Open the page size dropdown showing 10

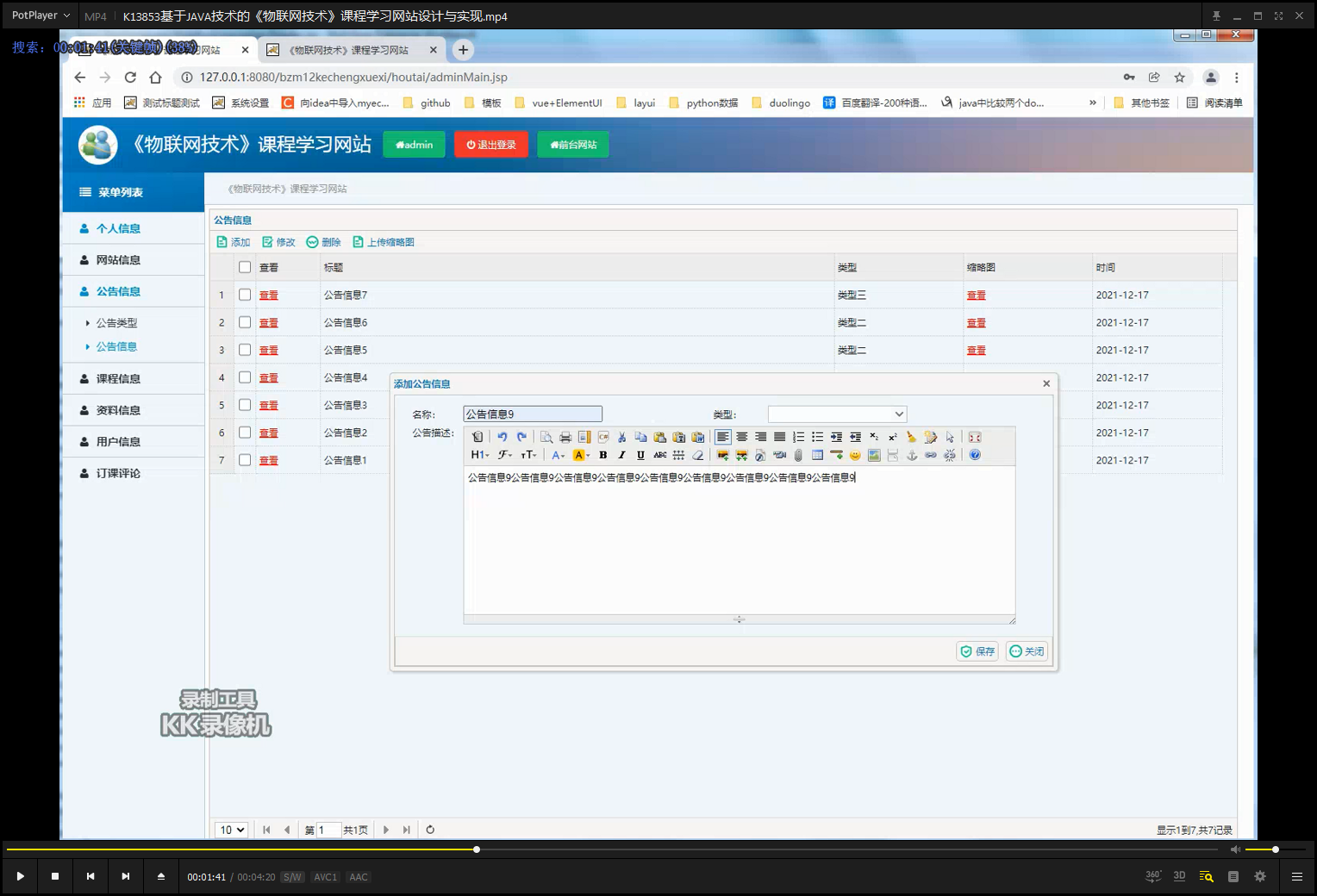click(x=231, y=829)
